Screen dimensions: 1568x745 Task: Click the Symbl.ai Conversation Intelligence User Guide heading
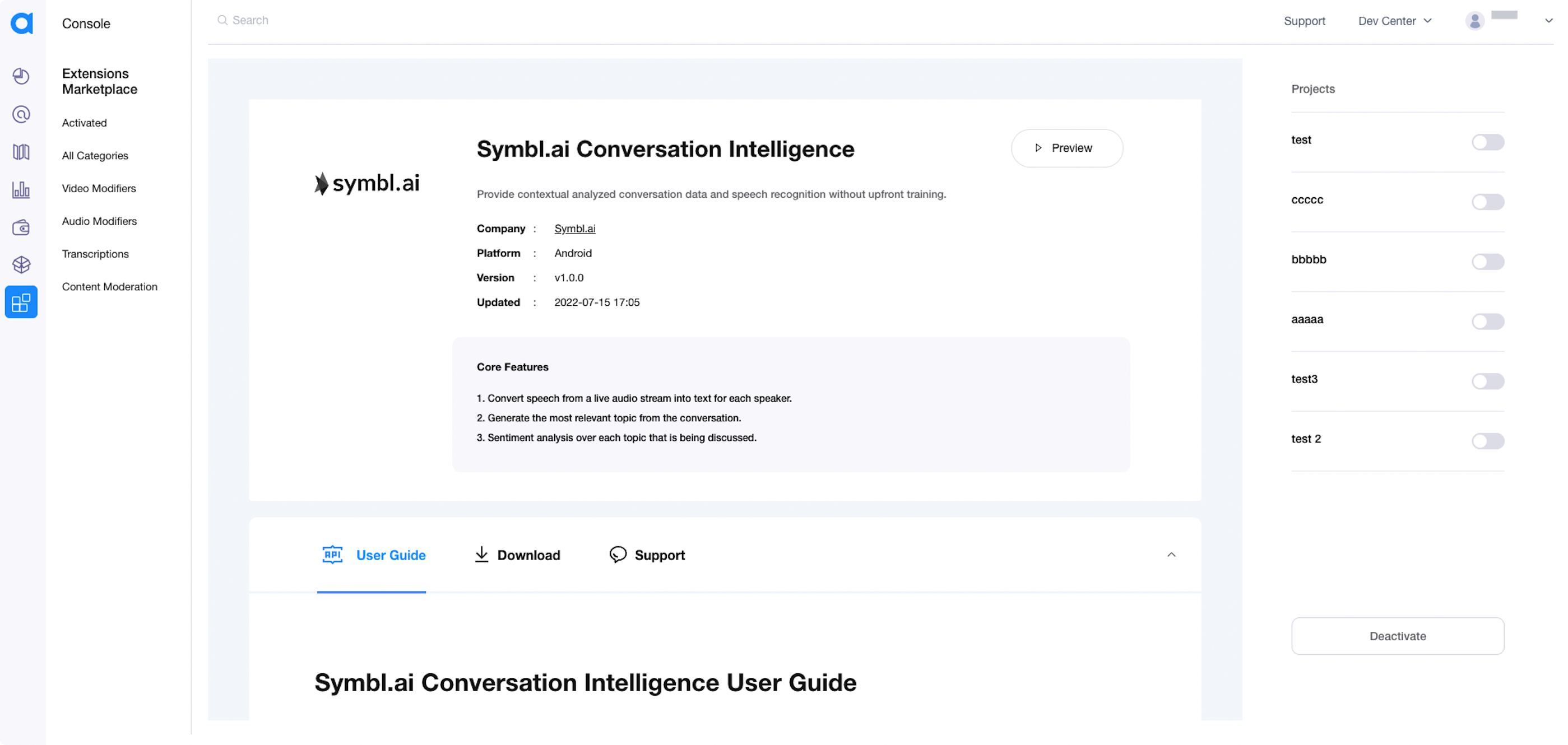click(x=586, y=682)
